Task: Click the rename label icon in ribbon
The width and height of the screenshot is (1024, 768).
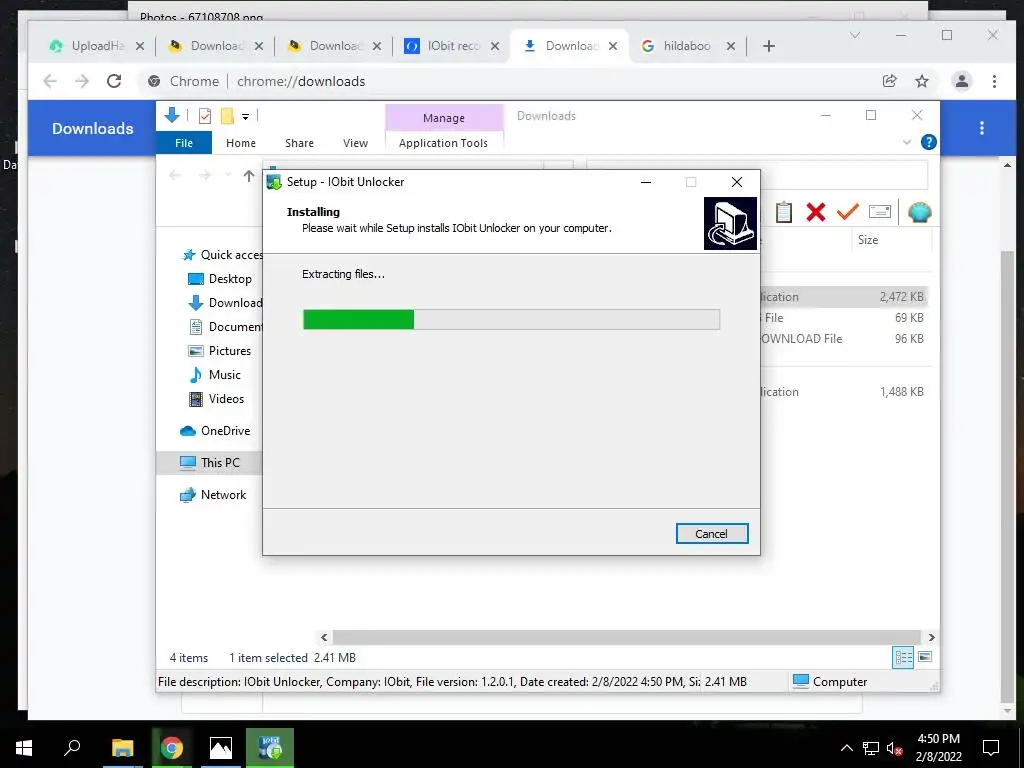Action: click(880, 212)
